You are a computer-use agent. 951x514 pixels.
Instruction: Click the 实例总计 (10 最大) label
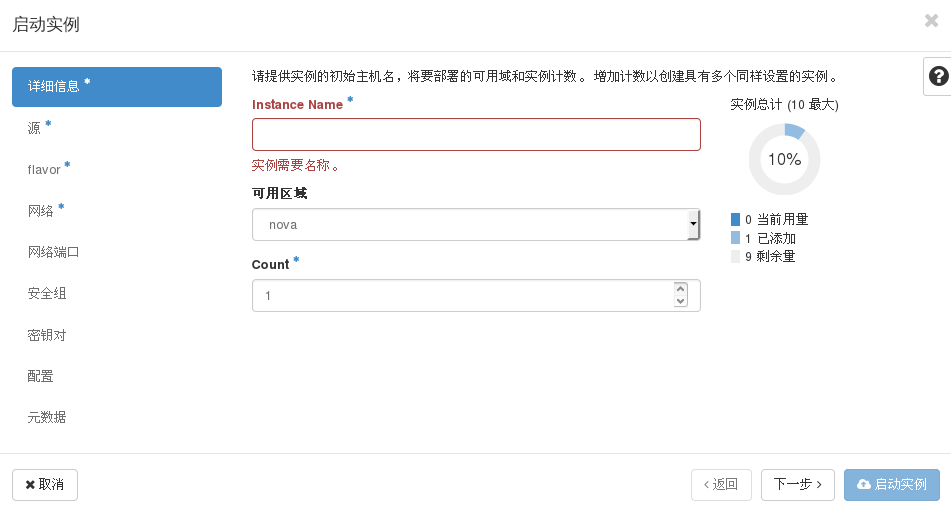(x=784, y=104)
